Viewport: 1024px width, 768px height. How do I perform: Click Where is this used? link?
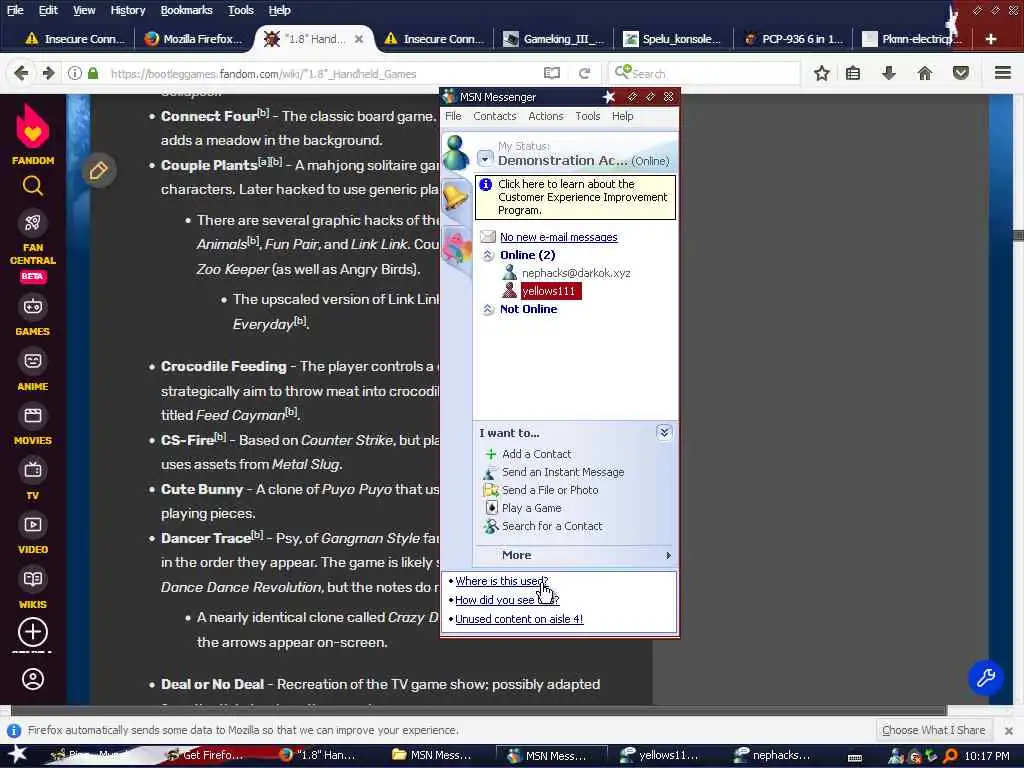pos(502,581)
